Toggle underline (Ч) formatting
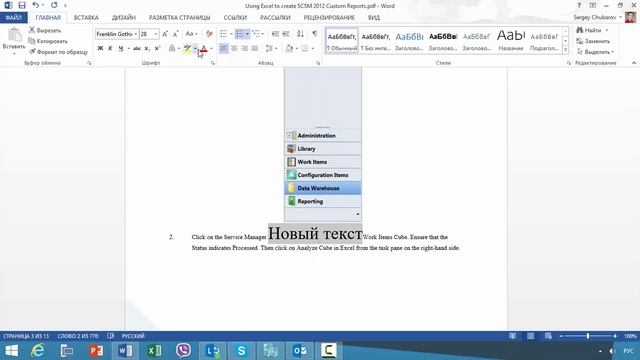The width and height of the screenshot is (640, 360). 121,48
